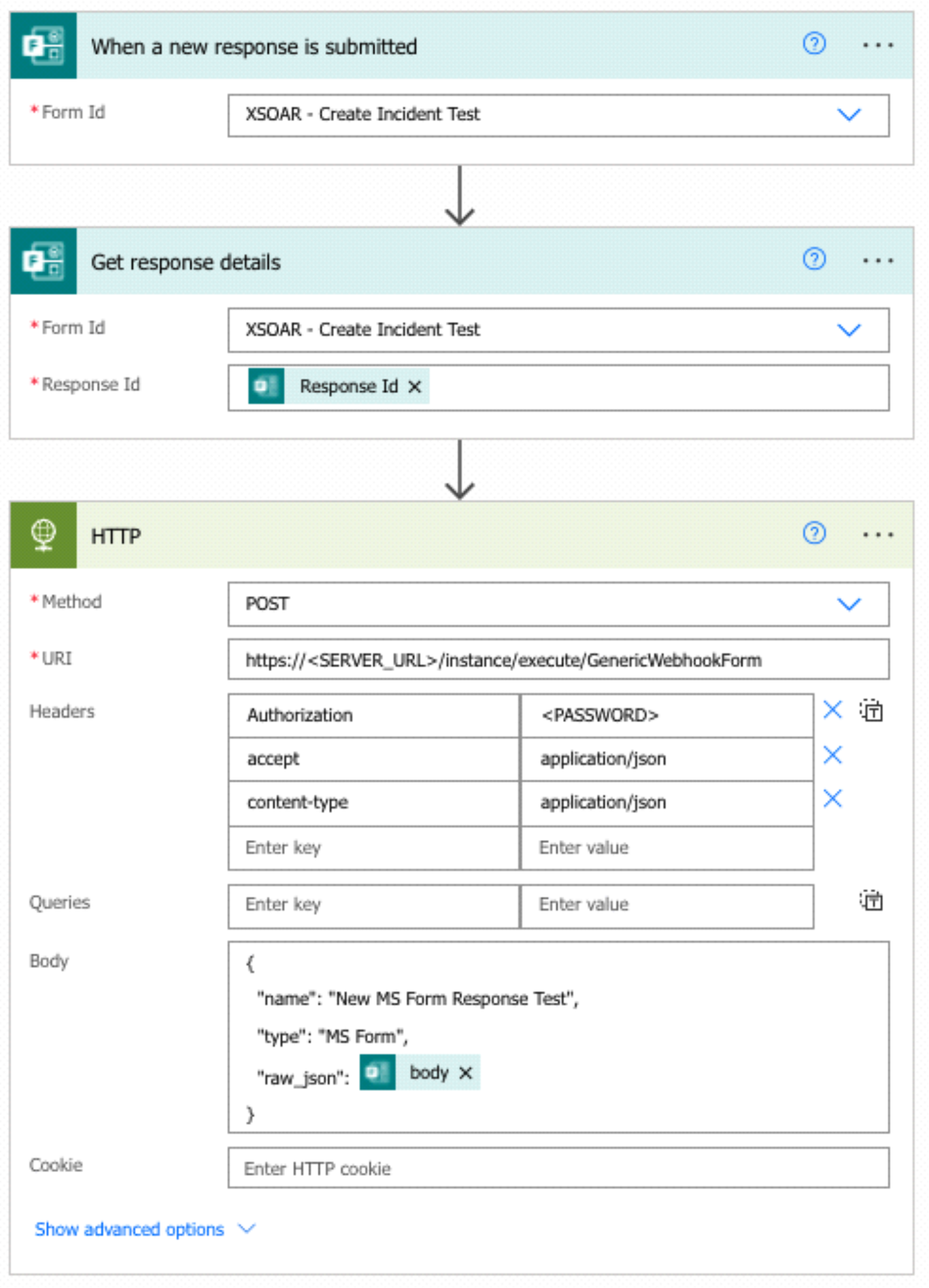The height and width of the screenshot is (1288, 929).
Task: Remove the body token from raw_json
Action: coord(466,1073)
